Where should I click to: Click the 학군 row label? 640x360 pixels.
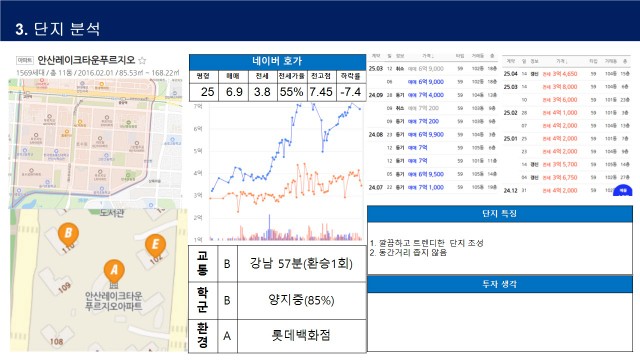(203, 300)
